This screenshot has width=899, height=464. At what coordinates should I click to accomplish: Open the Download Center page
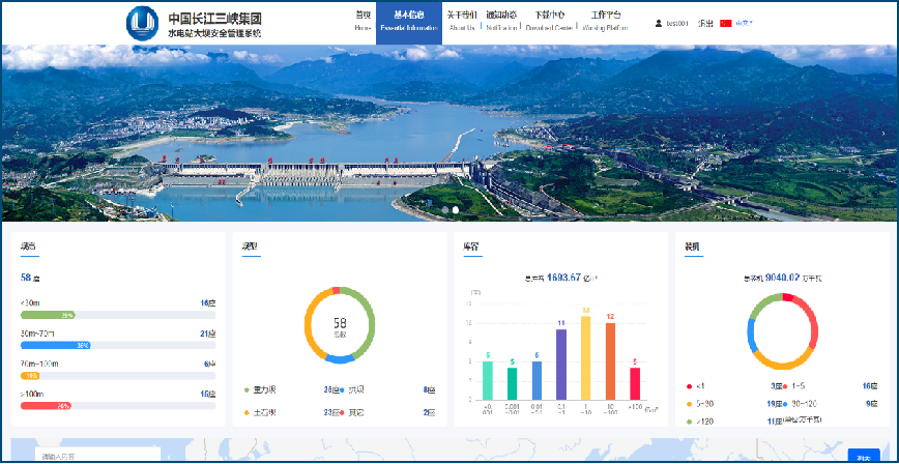[x=550, y=21]
